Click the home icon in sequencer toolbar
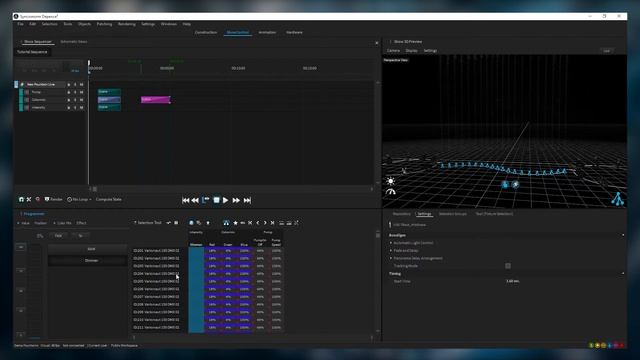The height and width of the screenshot is (360, 640). click(21, 199)
